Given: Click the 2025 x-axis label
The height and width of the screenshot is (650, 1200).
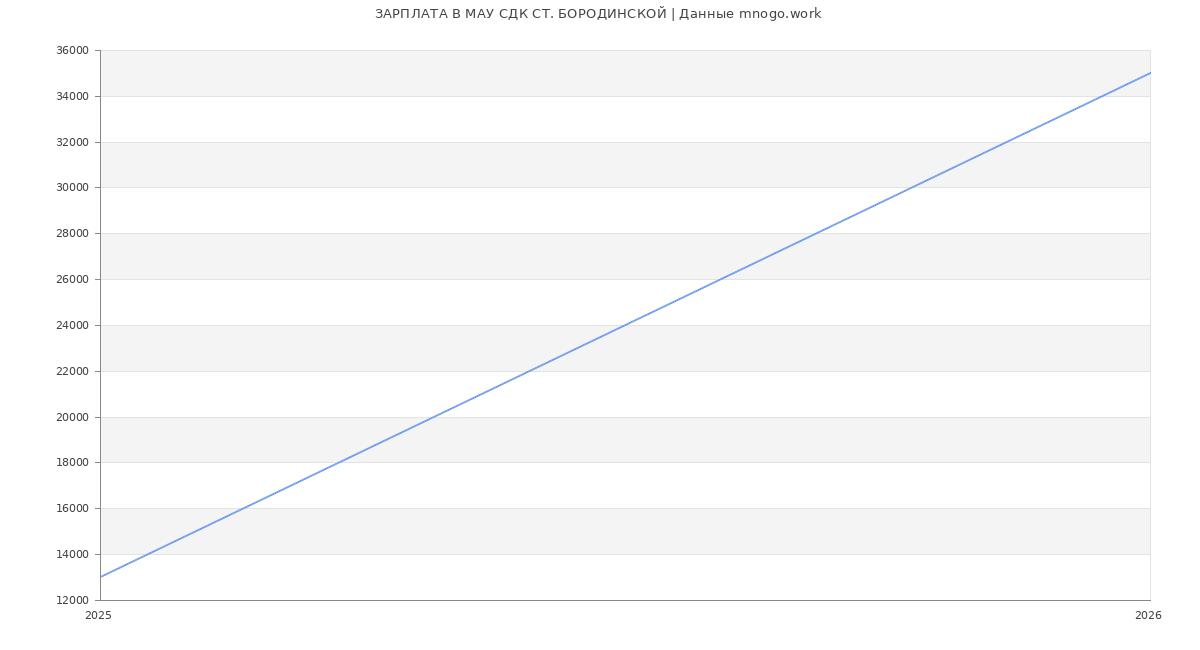Looking at the screenshot, I should click(98, 616).
